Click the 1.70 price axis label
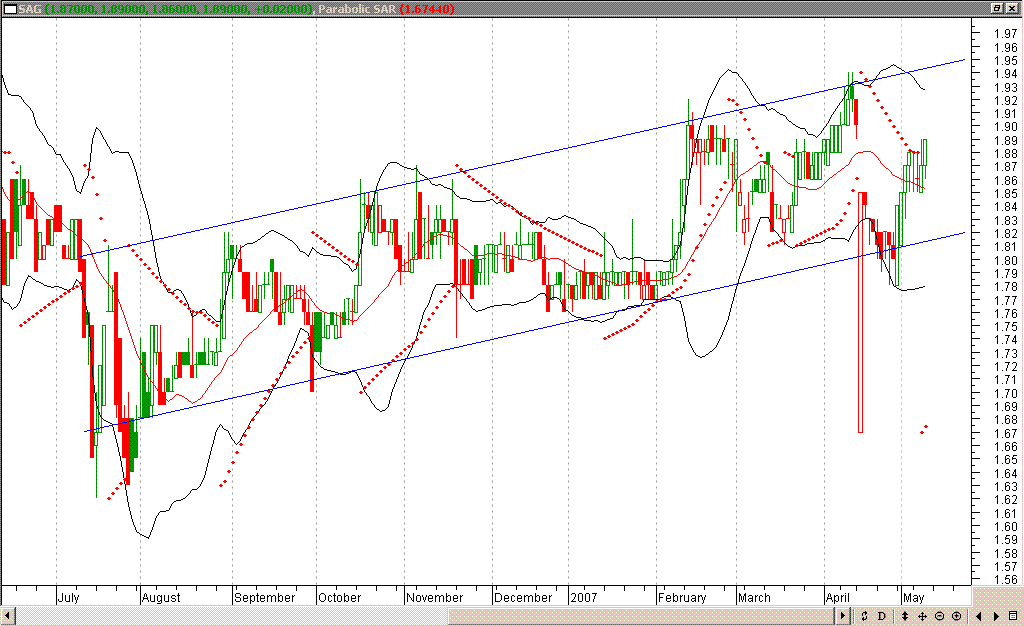1024x626 pixels. (x=1006, y=394)
